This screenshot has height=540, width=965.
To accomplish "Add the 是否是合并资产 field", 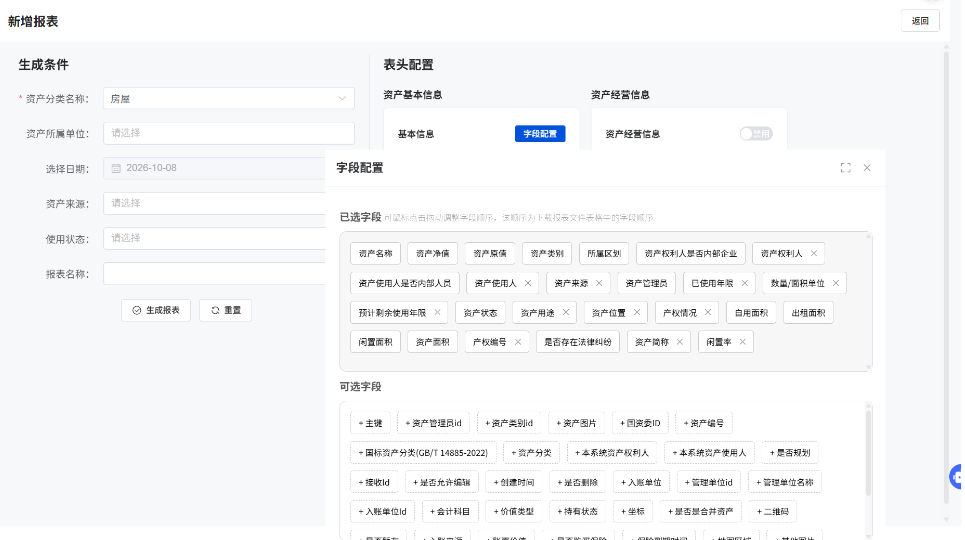I will (700, 512).
